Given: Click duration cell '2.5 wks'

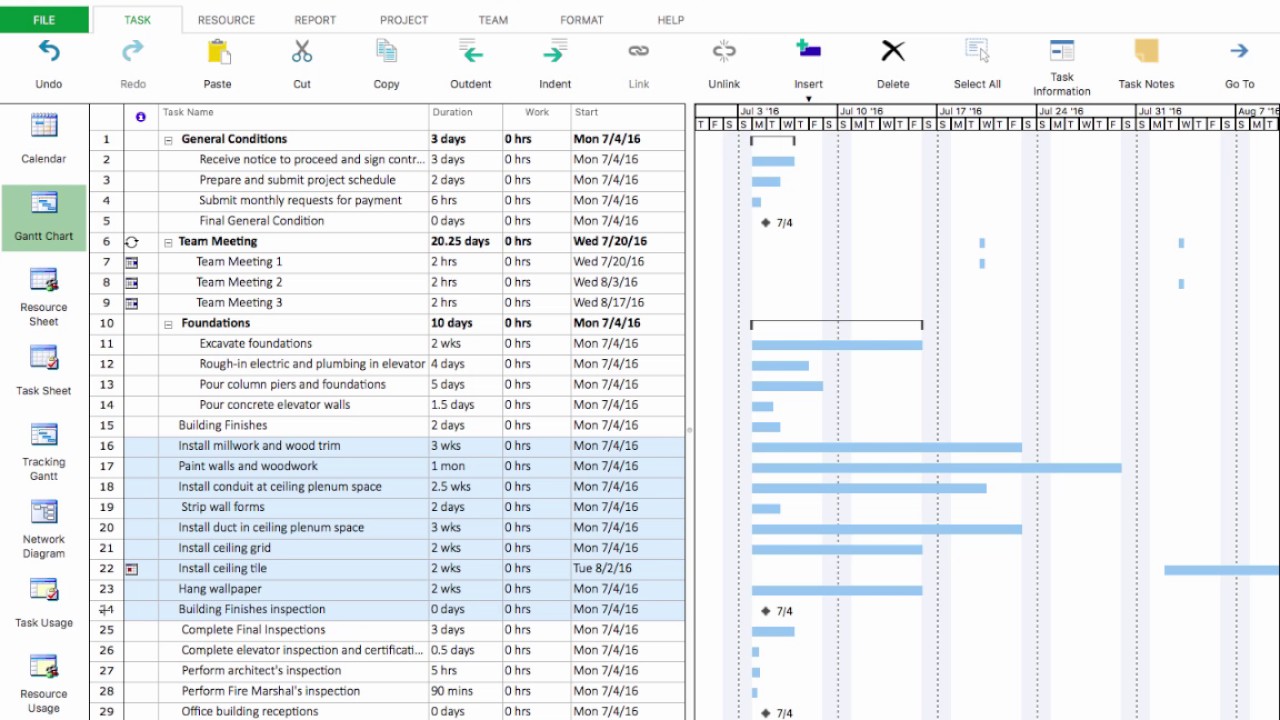Looking at the screenshot, I should [x=465, y=487].
